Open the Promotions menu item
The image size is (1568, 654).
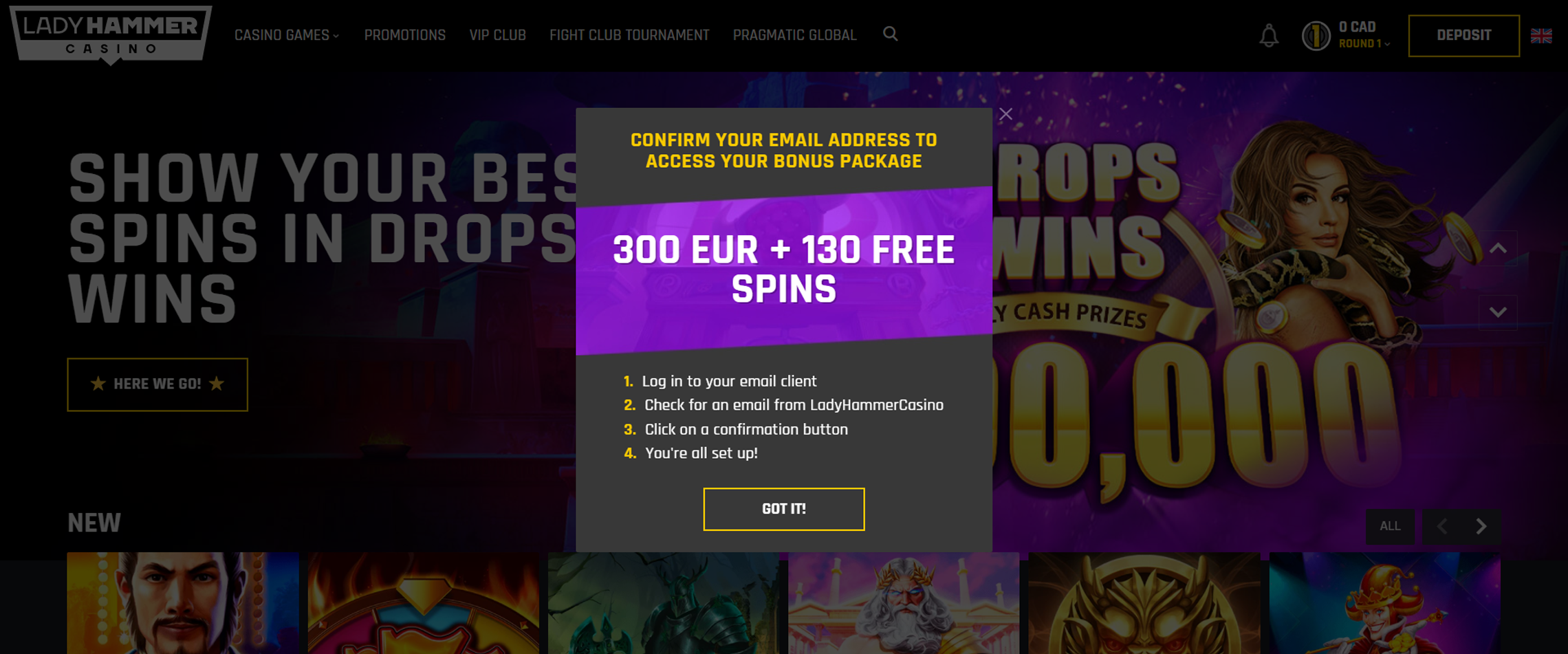tap(405, 35)
